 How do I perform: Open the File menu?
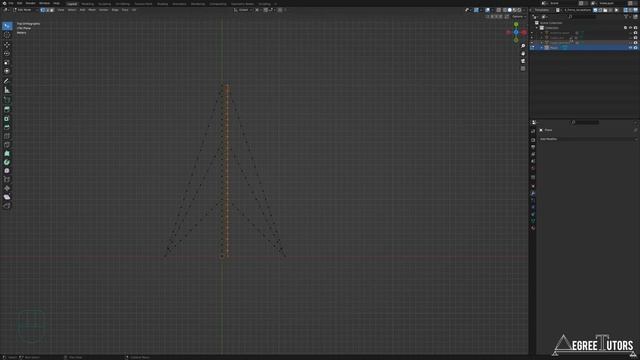[x=11, y=3]
